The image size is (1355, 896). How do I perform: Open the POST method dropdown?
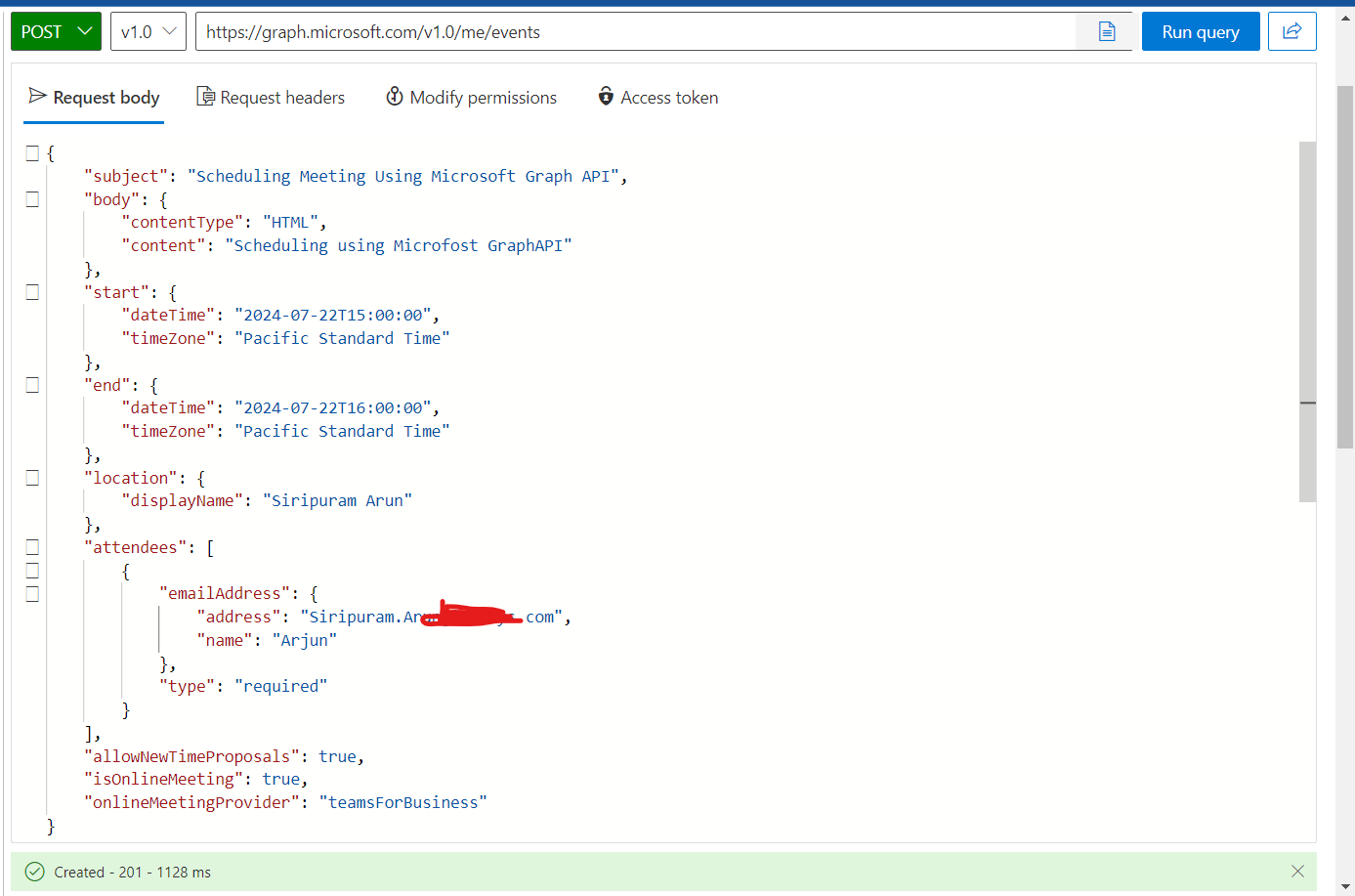(56, 31)
